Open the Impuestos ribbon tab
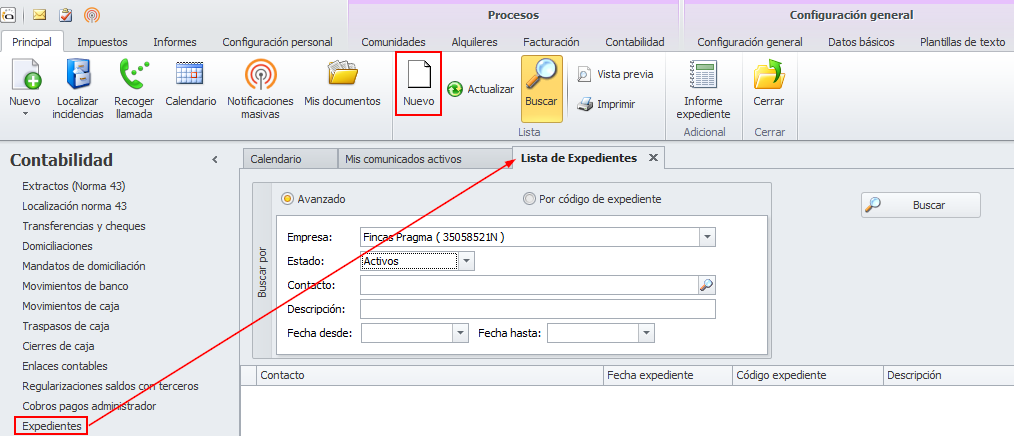 [x=102, y=42]
